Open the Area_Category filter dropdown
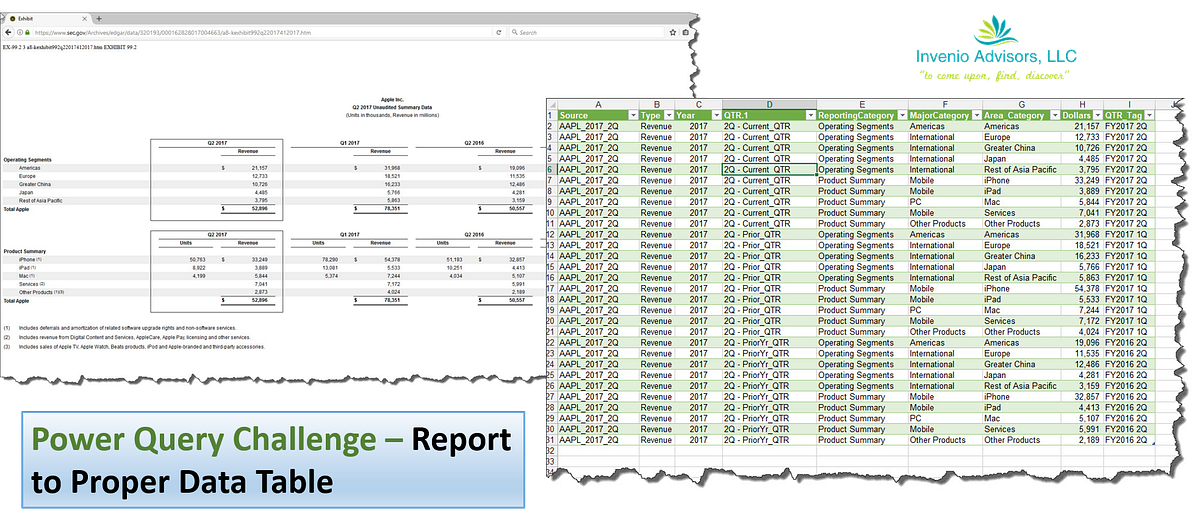The image size is (1200, 523). pyautogui.click(x=1055, y=115)
